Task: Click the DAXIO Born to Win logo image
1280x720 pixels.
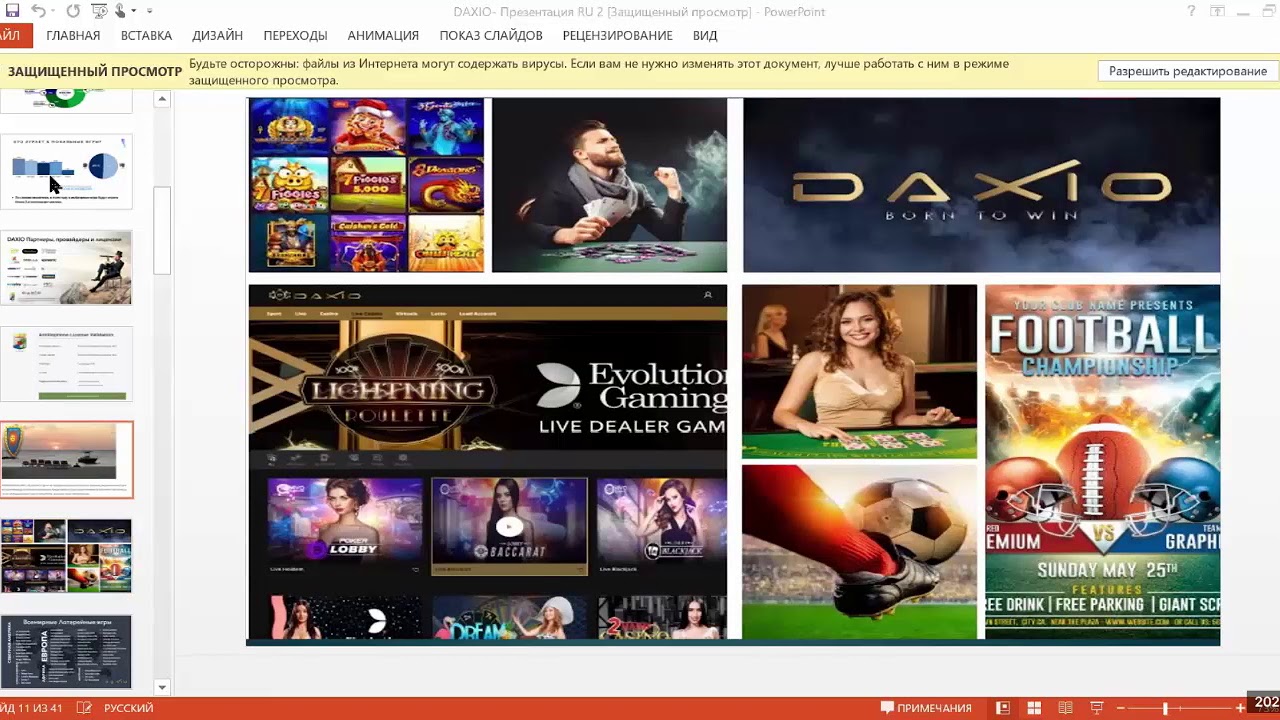Action: (981, 185)
